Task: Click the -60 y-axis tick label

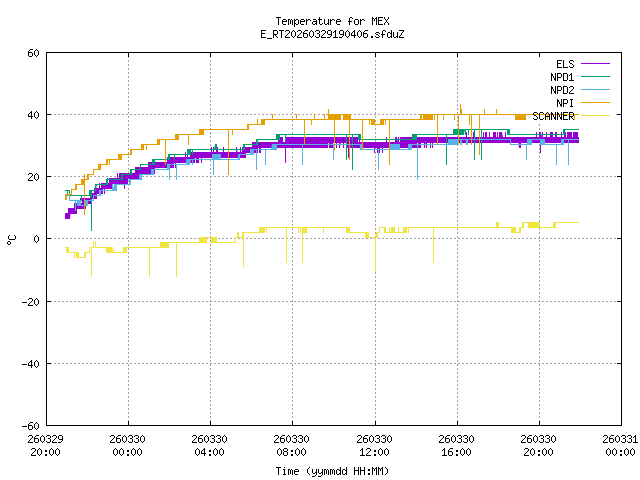Action: click(x=30, y=425)
